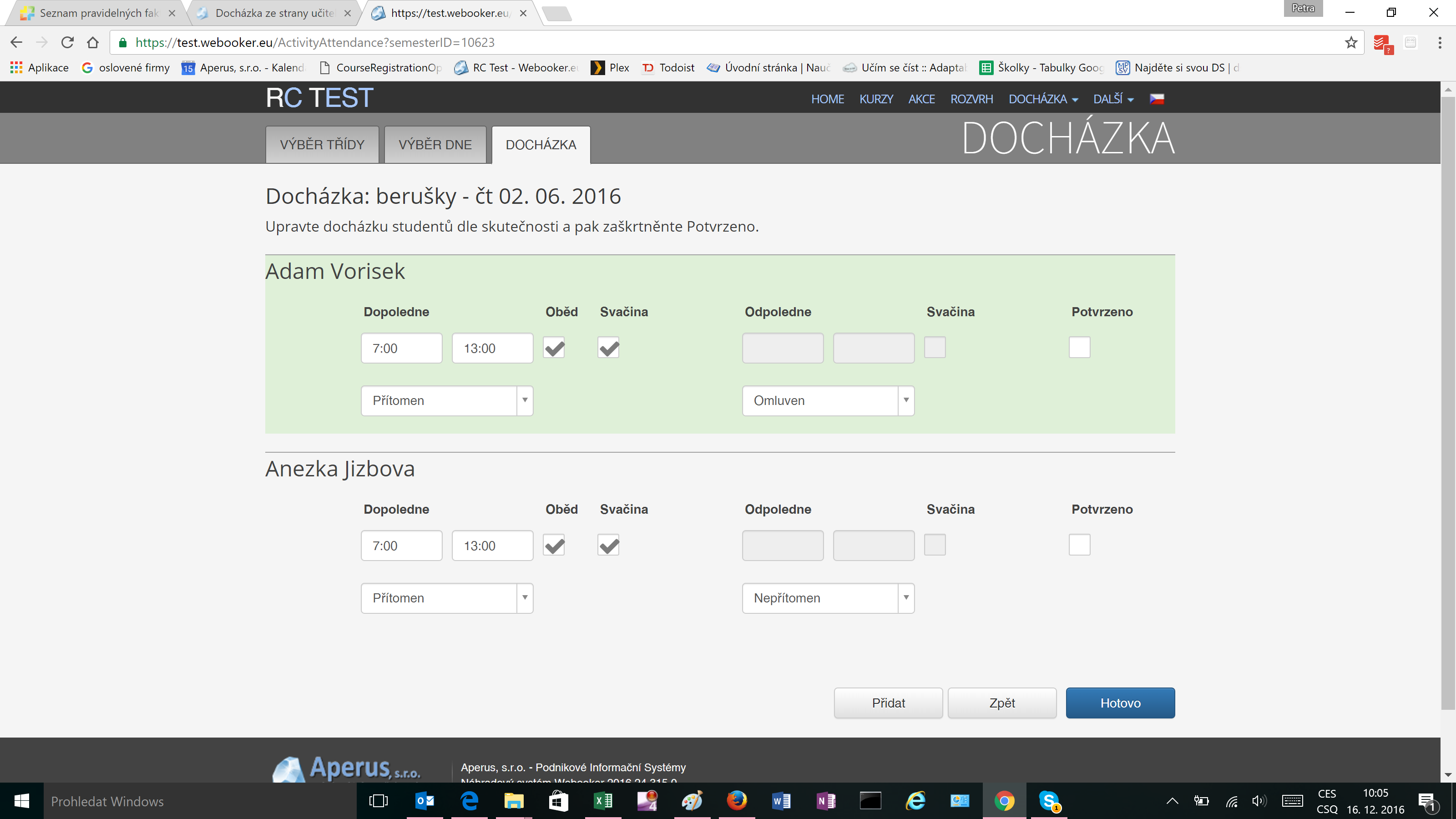Click the Czech flag language icon
The height and width of the screenshot is (819, 1456).
coord(1157,99)
